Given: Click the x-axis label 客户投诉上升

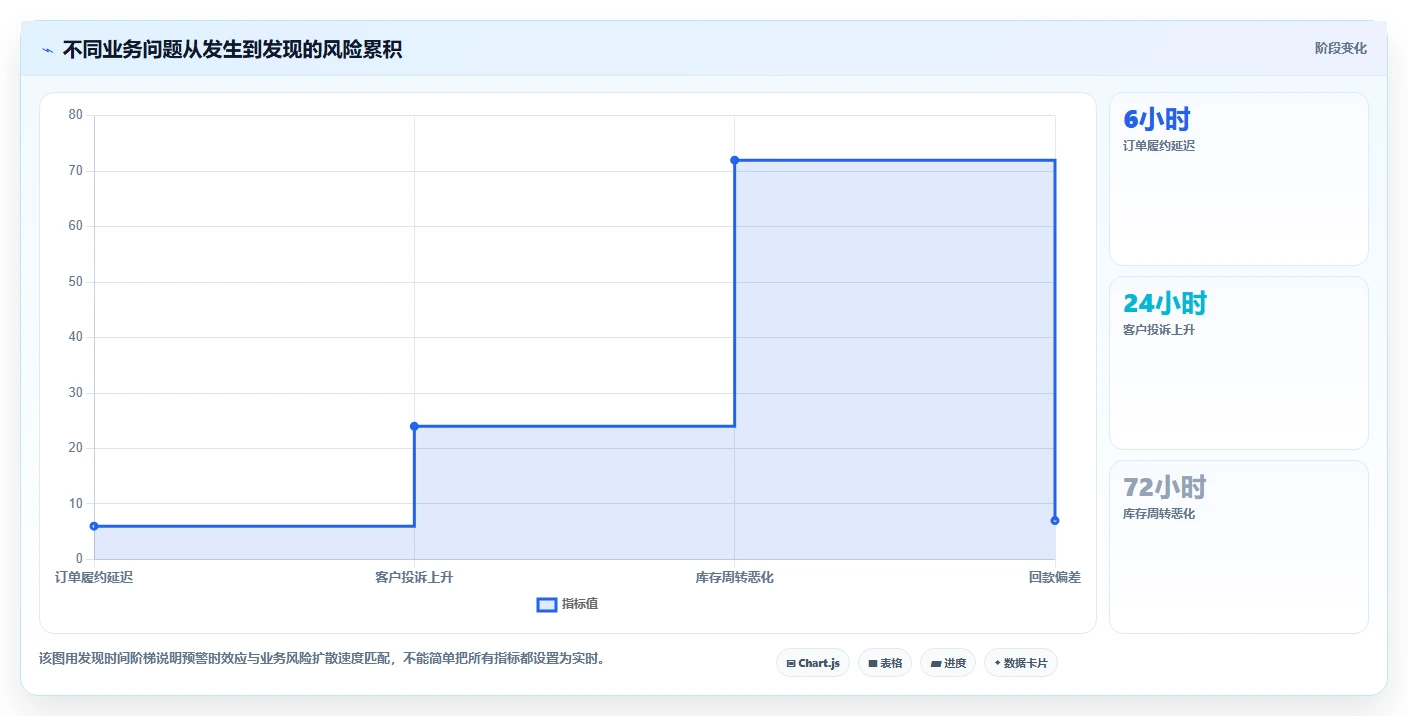Looking at the screenshot, I should 414,578.
